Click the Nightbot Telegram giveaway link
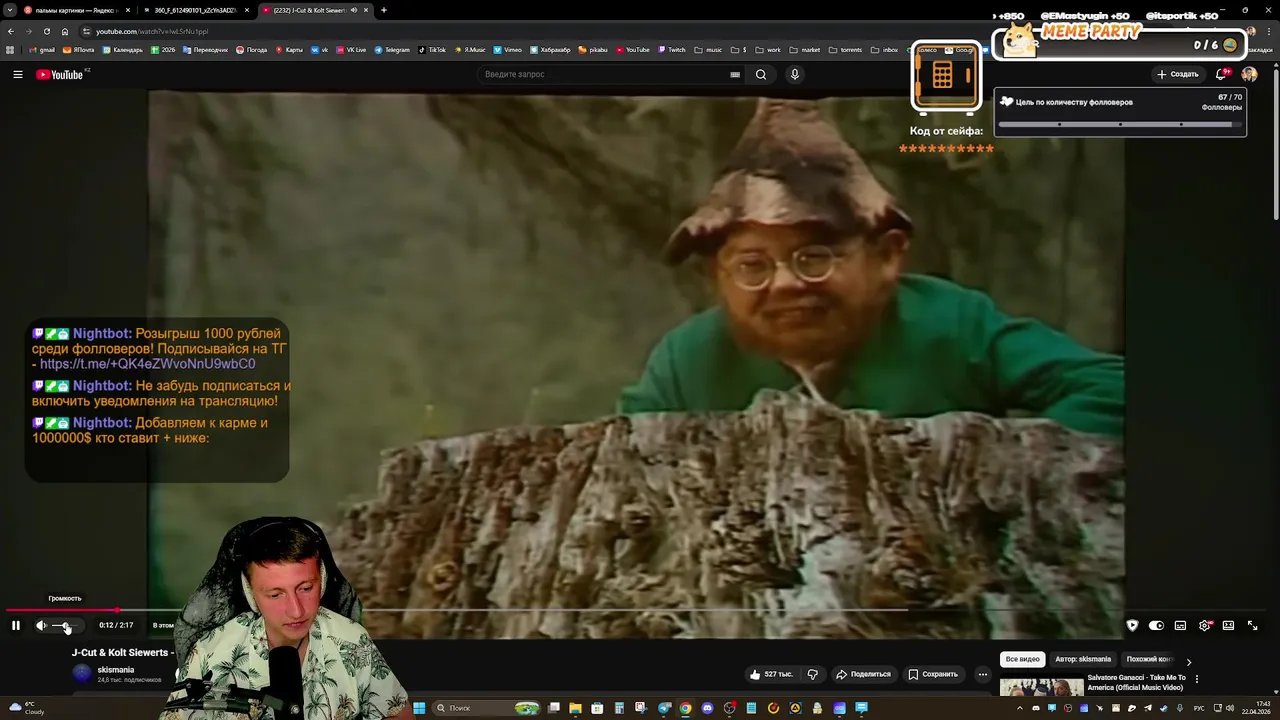The image size is (1280, 720). [148, 364]
